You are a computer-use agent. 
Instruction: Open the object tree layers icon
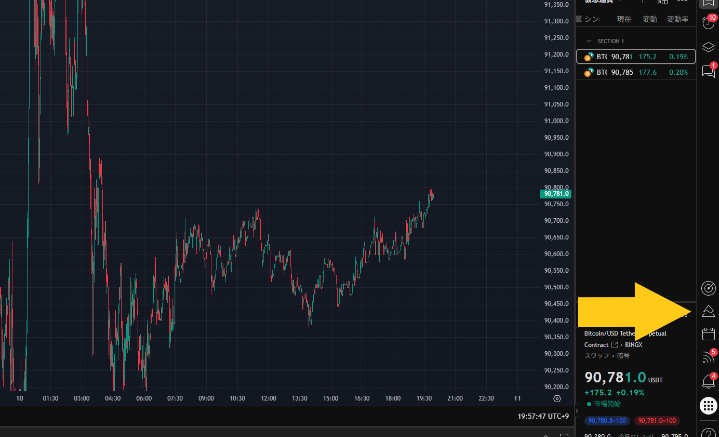click(x=708, y=46)
